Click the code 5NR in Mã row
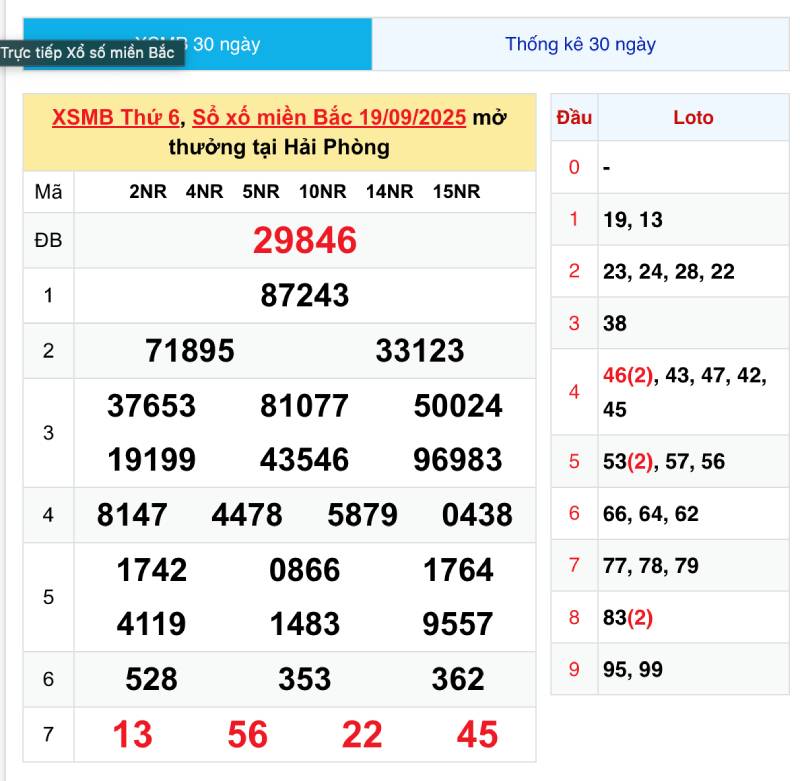 (261, 192)
